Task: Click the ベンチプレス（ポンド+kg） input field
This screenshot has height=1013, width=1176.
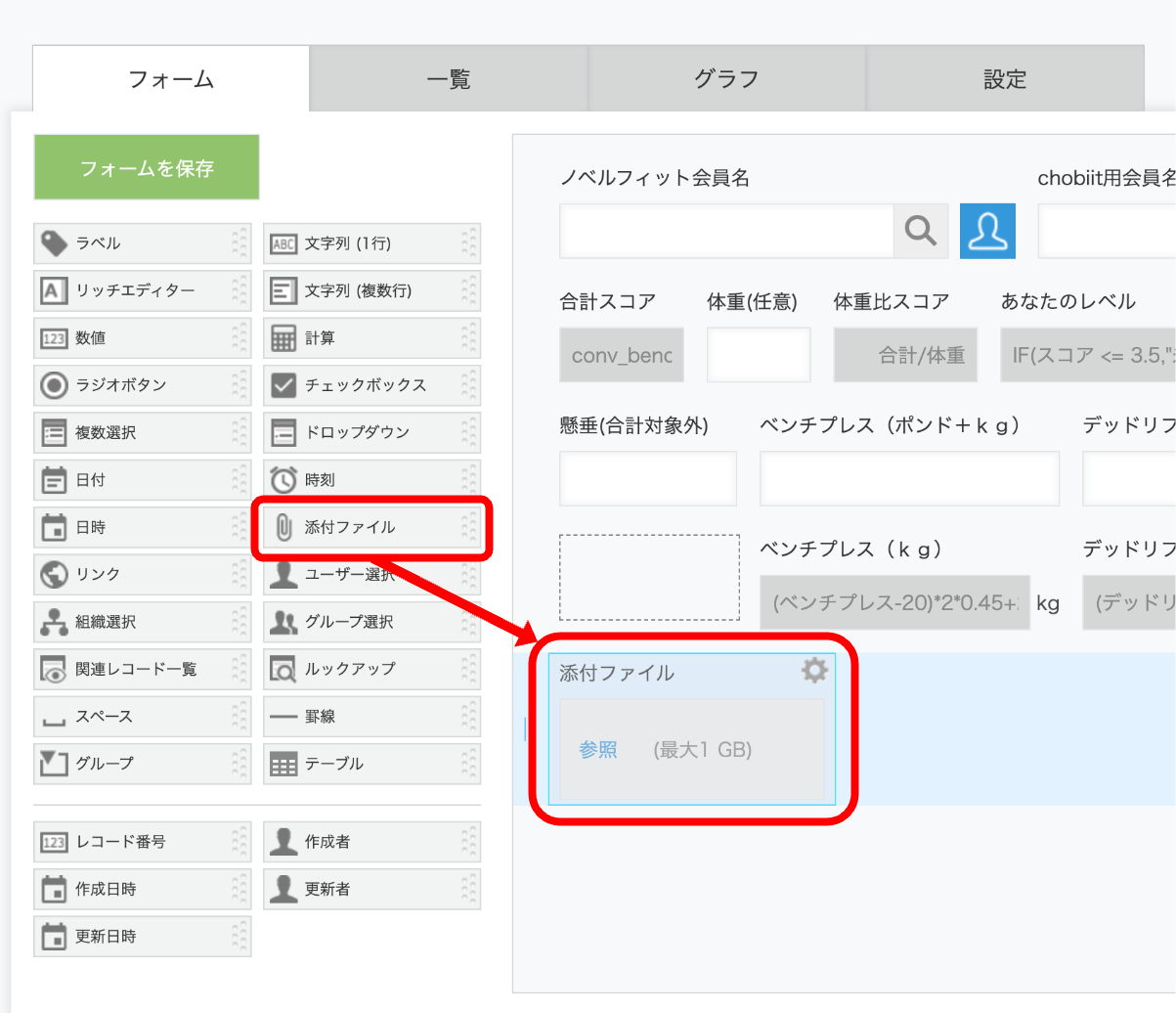Action: (909, 478)
